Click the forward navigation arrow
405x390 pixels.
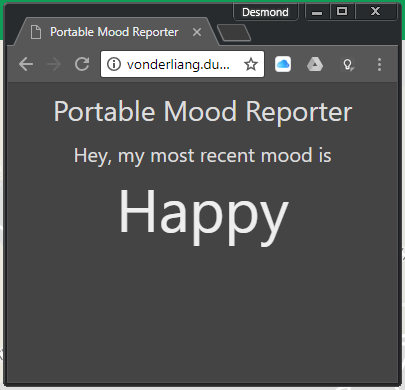coord(54,64)
